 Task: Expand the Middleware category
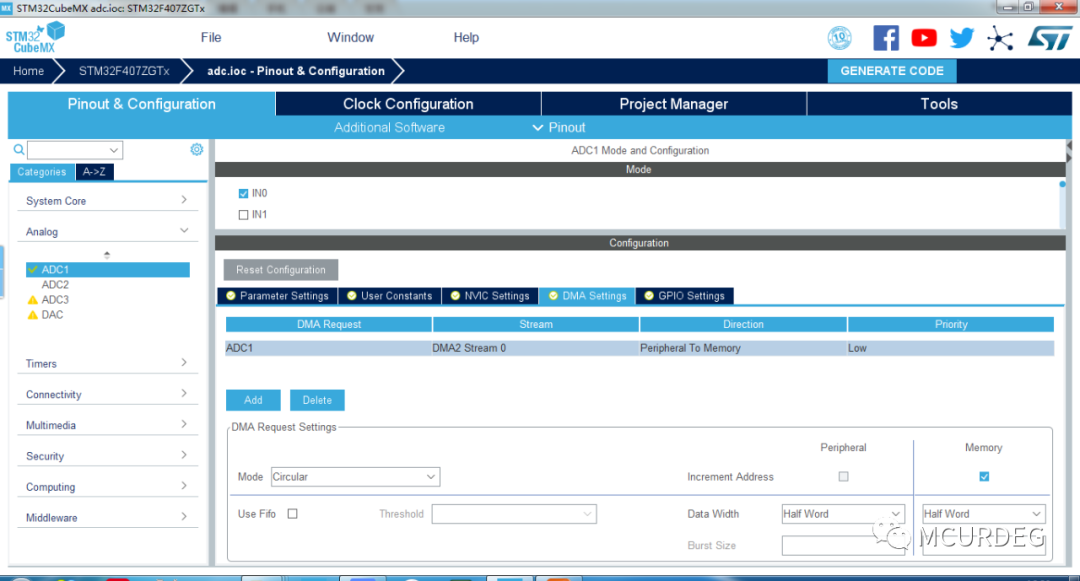point(107,518)
